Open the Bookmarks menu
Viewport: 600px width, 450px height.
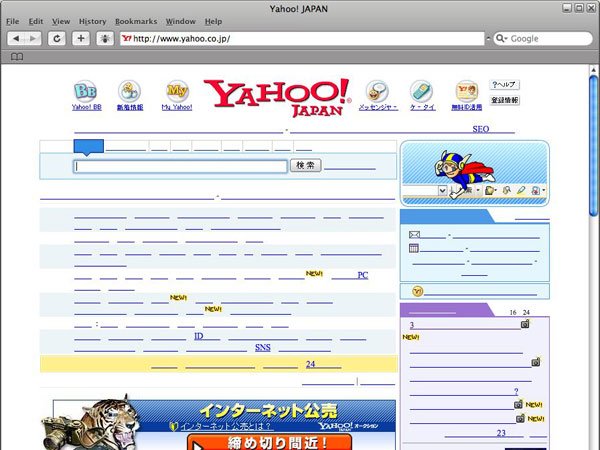point(136,21)
